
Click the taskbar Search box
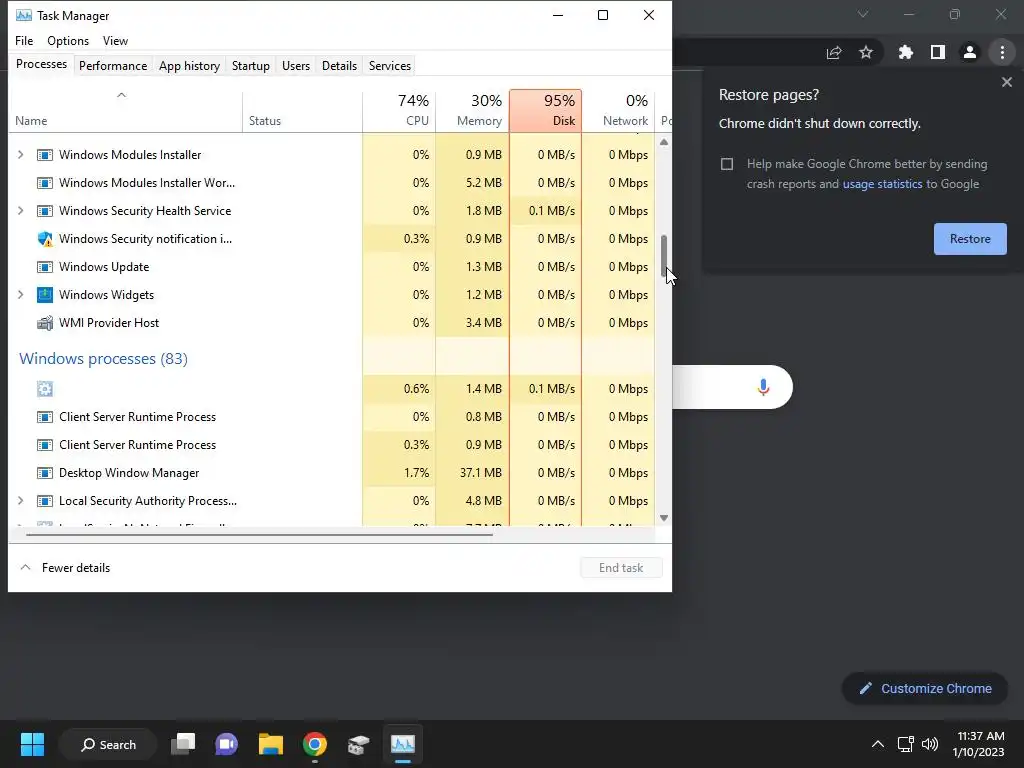point(108,744)
